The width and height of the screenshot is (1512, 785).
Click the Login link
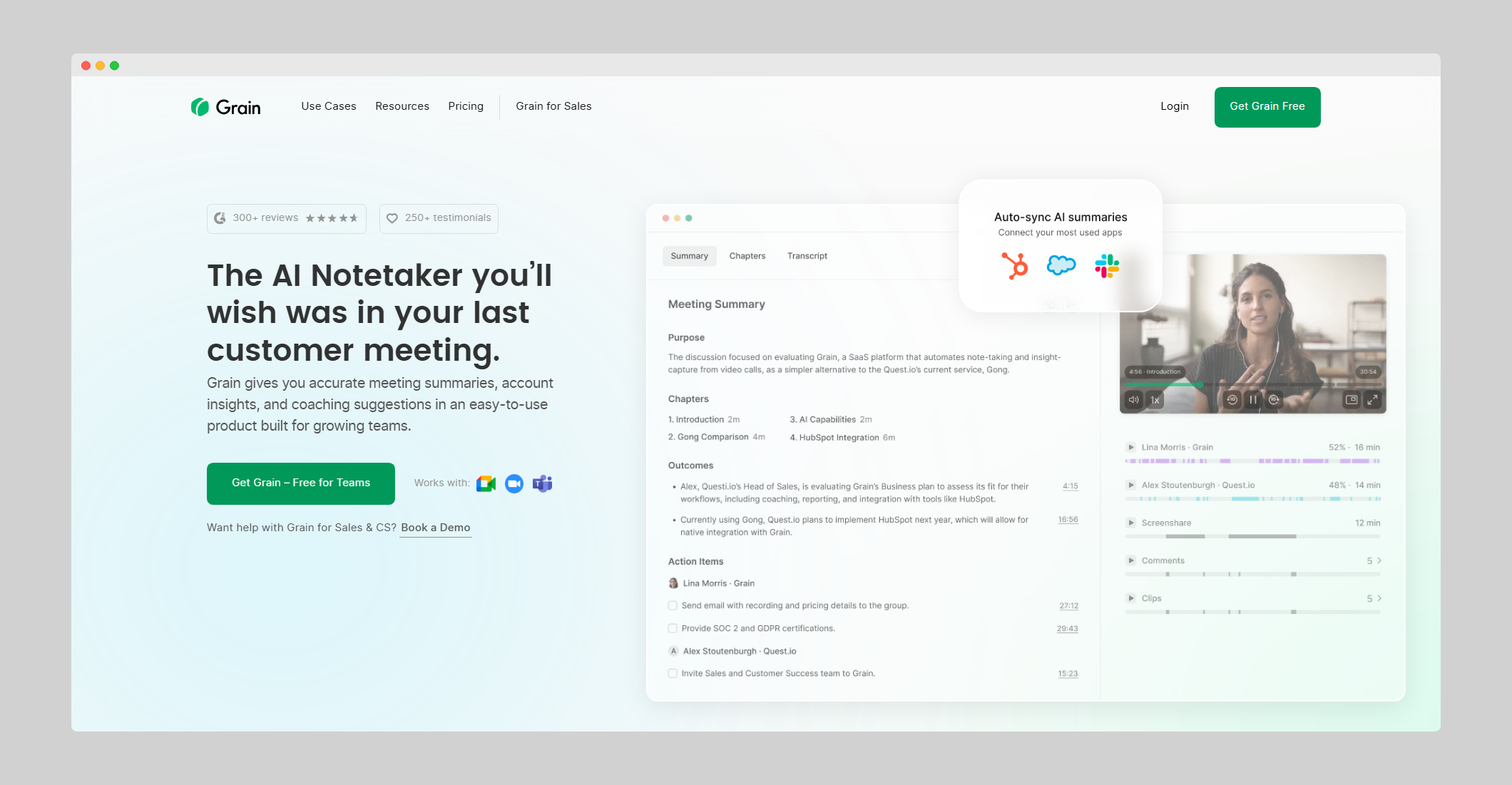pyautogui.click(x=1175, y=106)
